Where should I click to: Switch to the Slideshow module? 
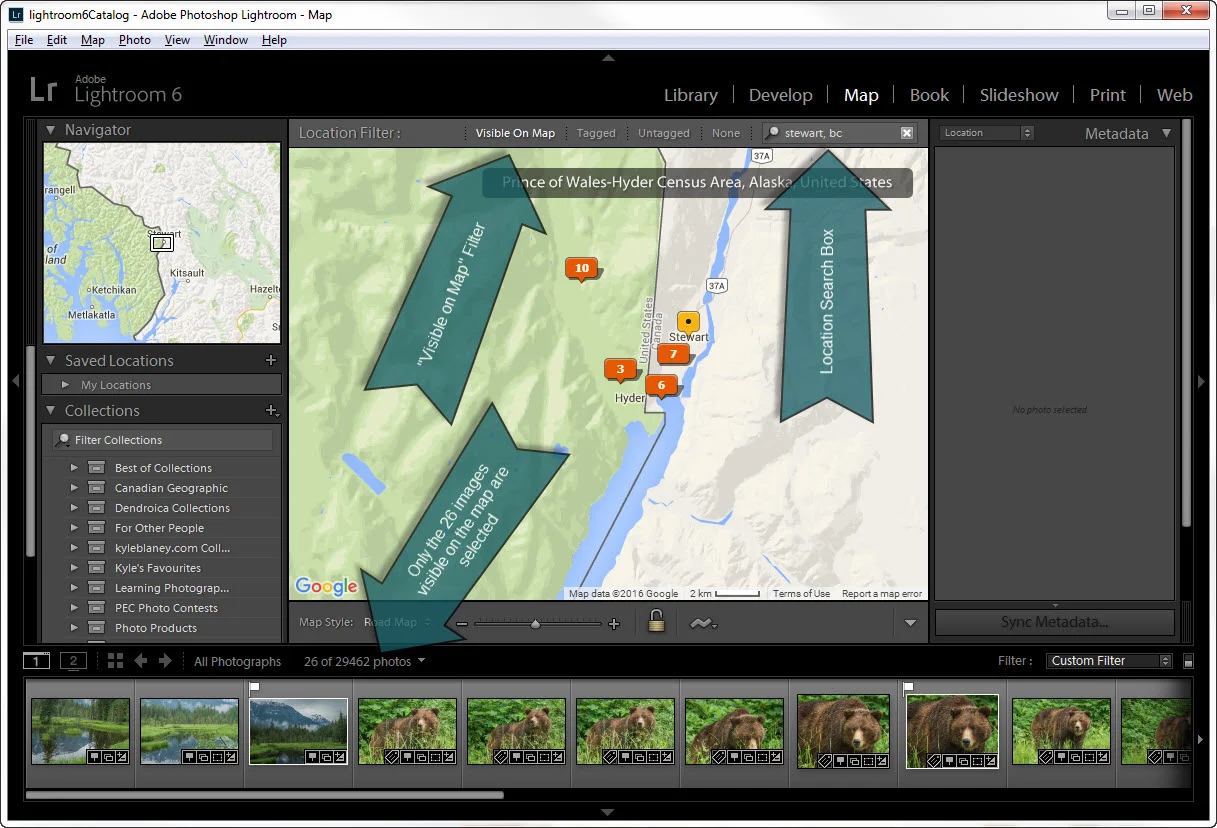(1019, 95)
